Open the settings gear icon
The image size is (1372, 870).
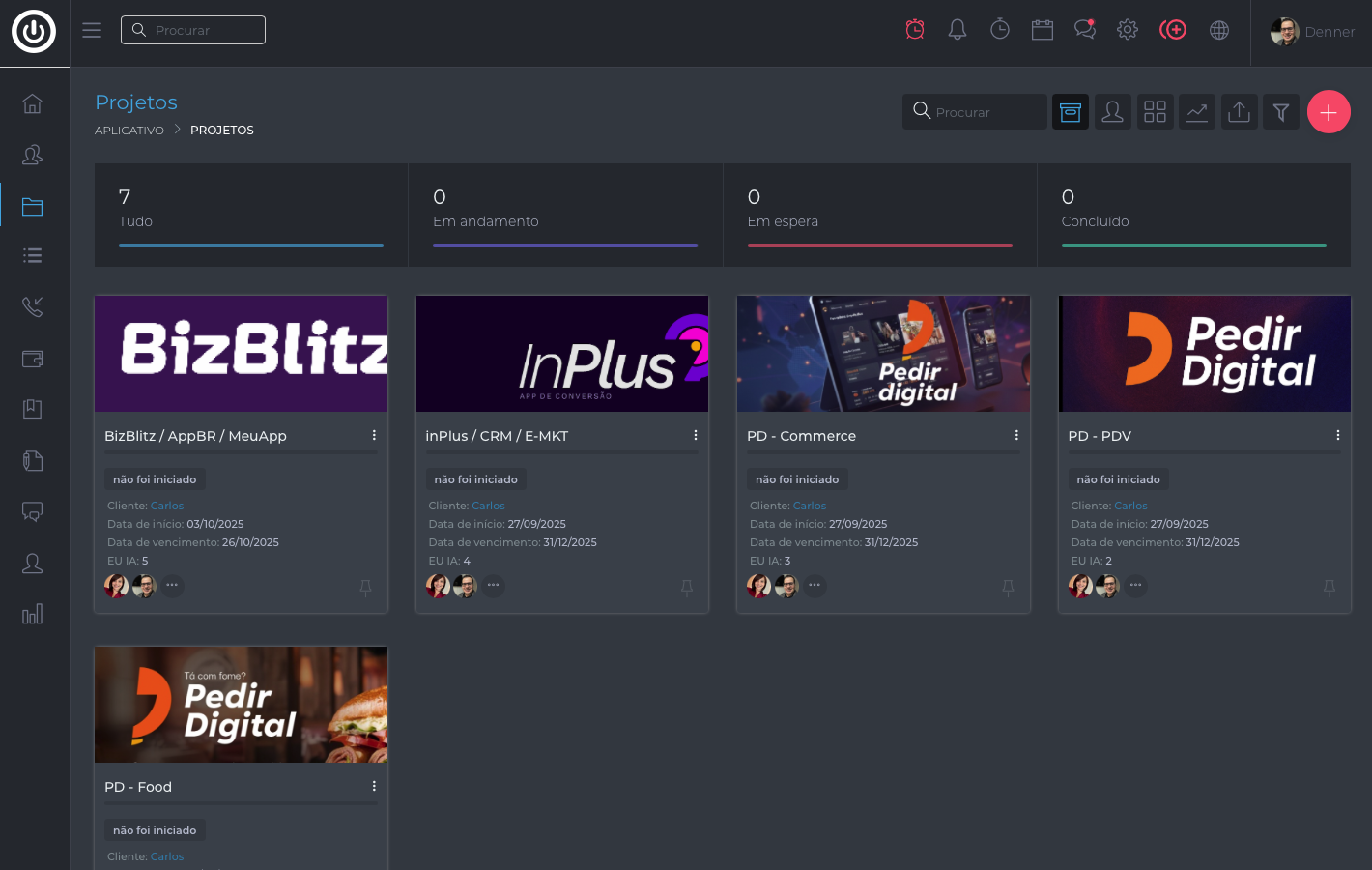[1128, 30]
